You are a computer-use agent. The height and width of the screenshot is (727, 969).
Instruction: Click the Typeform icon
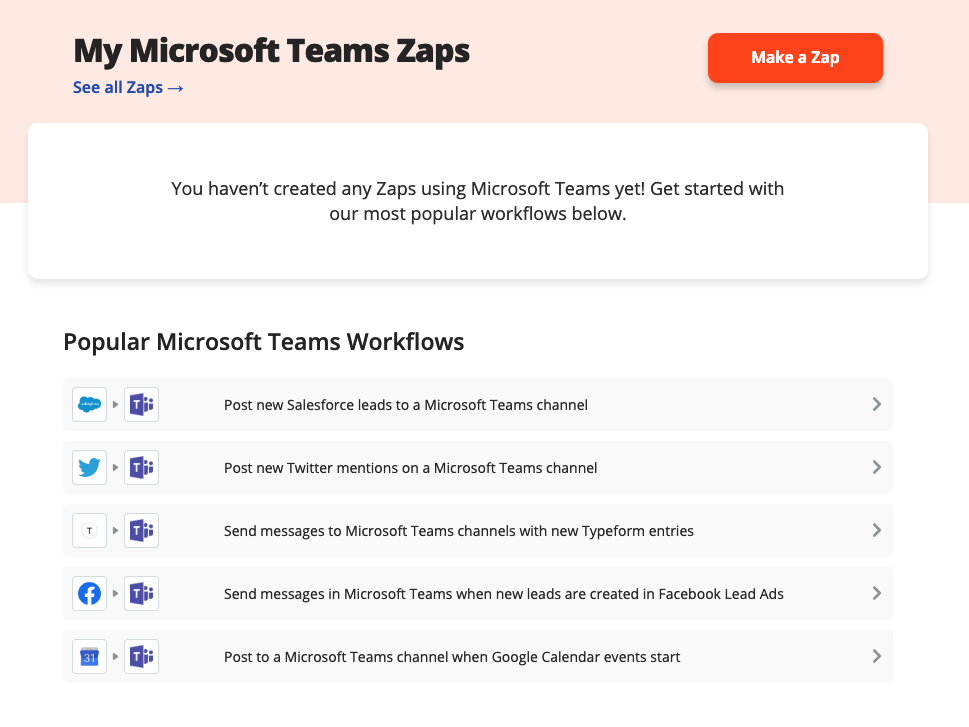[90, 530]
